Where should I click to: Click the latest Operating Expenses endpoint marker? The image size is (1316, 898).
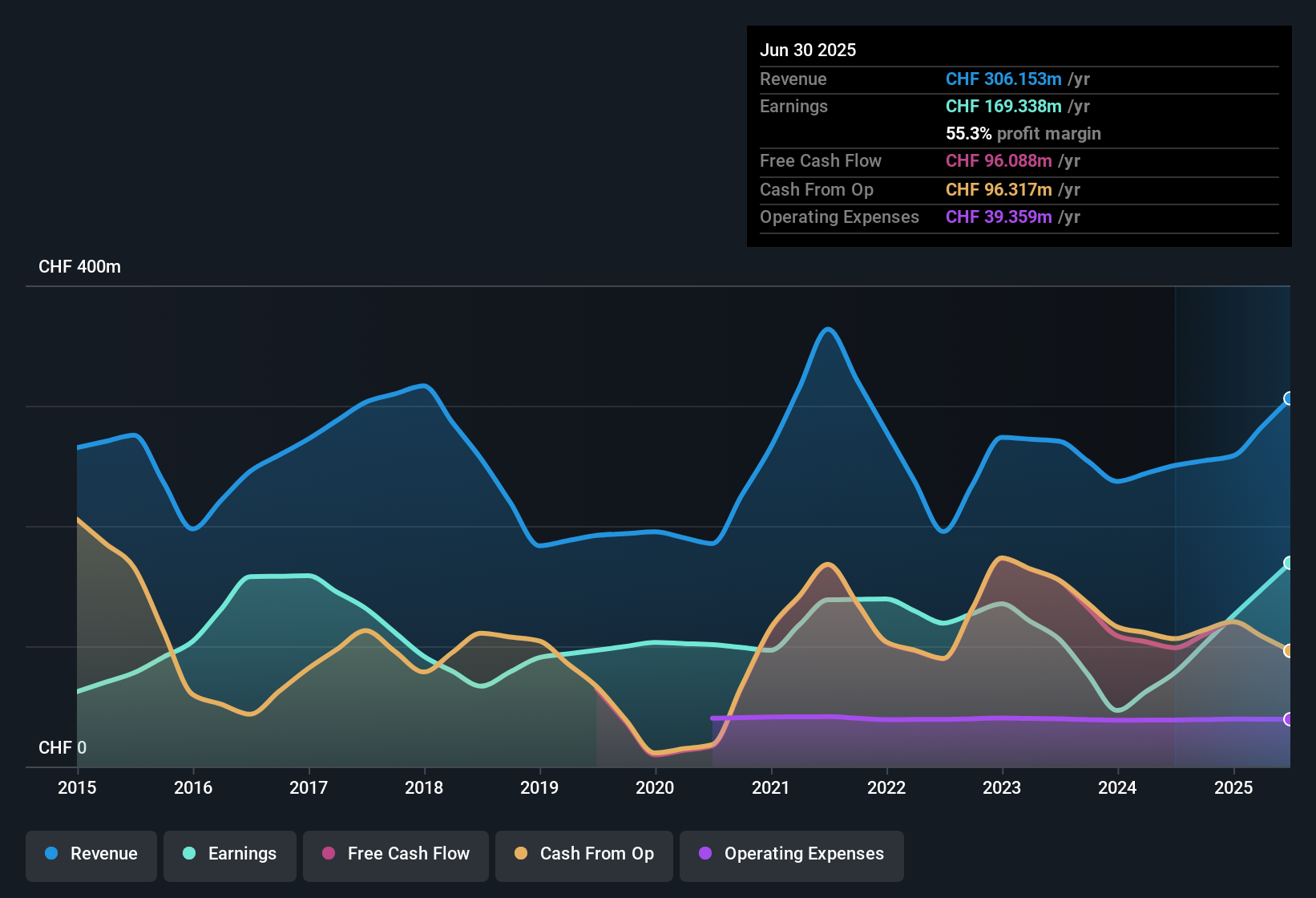(x=1289, y=721)
